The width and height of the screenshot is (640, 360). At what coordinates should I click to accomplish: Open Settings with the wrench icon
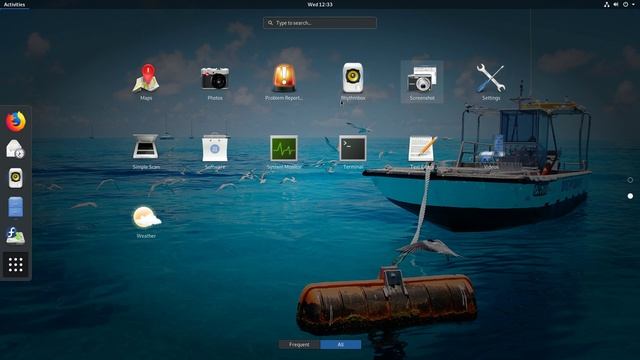(491, 82)
